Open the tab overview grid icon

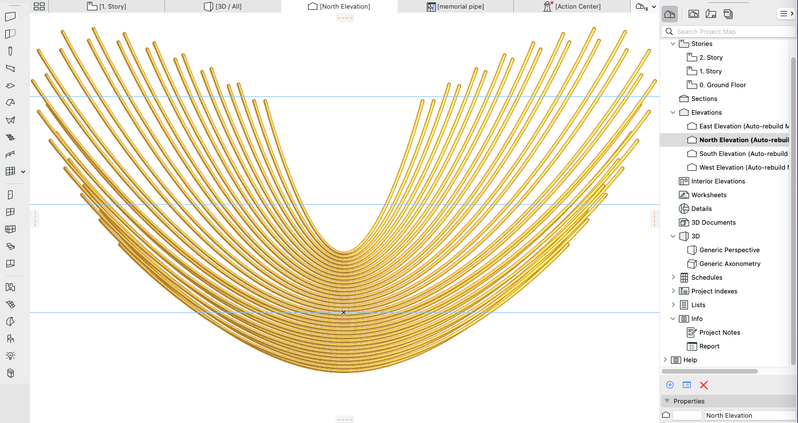coord(39,6)
